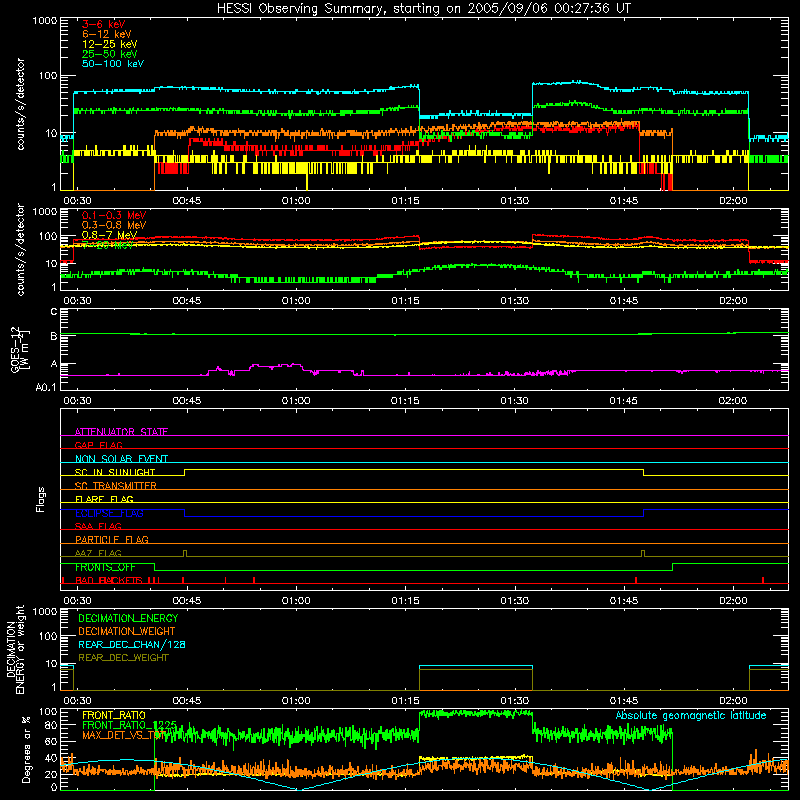Viewport: 800px width, 800px height.
Task: Click the 00:45 tick under the MeV plot
Action: [187, 301]
